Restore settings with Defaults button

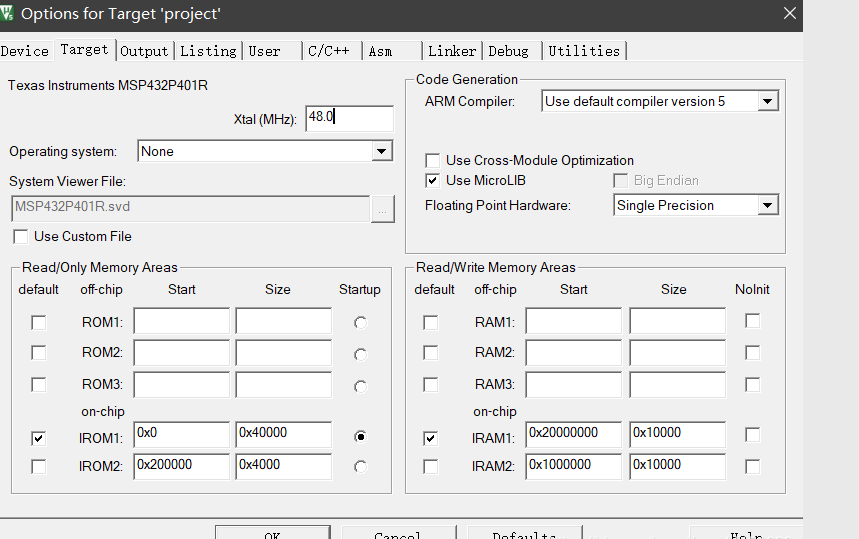tap(524, 532)
